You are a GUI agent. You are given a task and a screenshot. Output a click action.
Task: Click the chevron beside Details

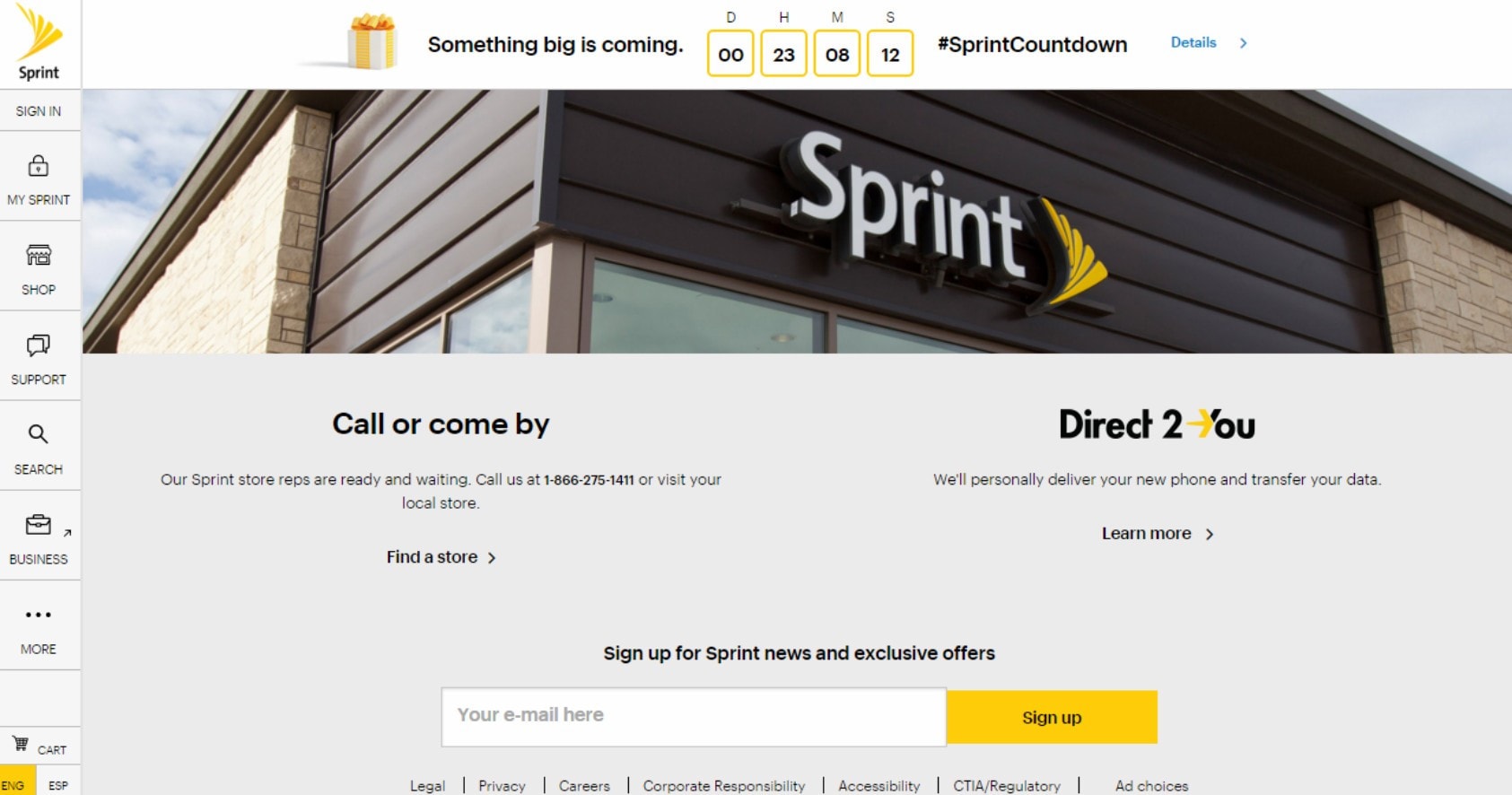(x=1244, y=43)
